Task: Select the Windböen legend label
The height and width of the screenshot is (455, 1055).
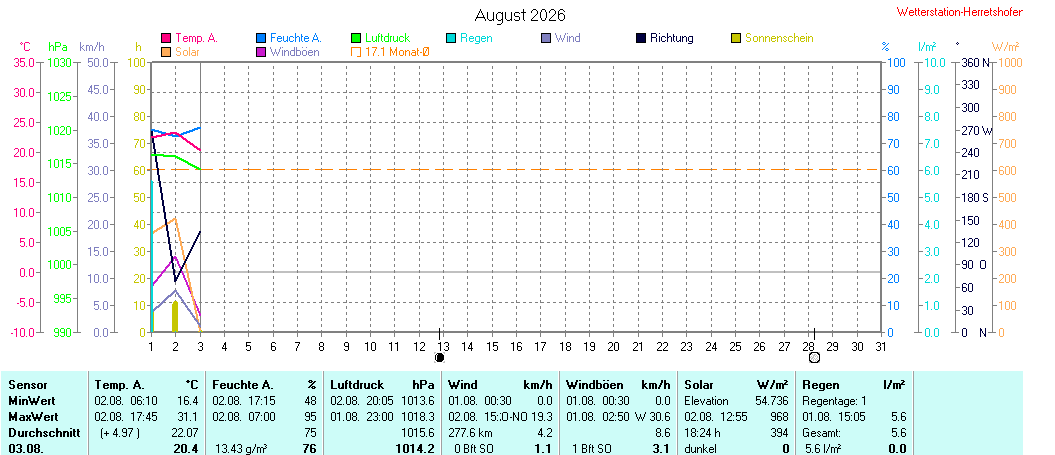Action: (x=295, y=52)
